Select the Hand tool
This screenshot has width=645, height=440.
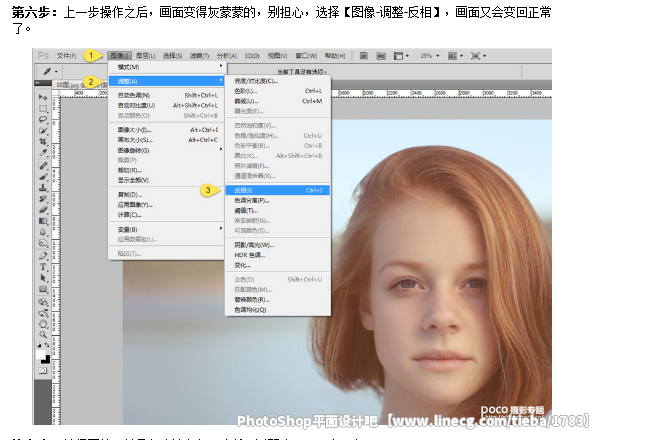43,324
